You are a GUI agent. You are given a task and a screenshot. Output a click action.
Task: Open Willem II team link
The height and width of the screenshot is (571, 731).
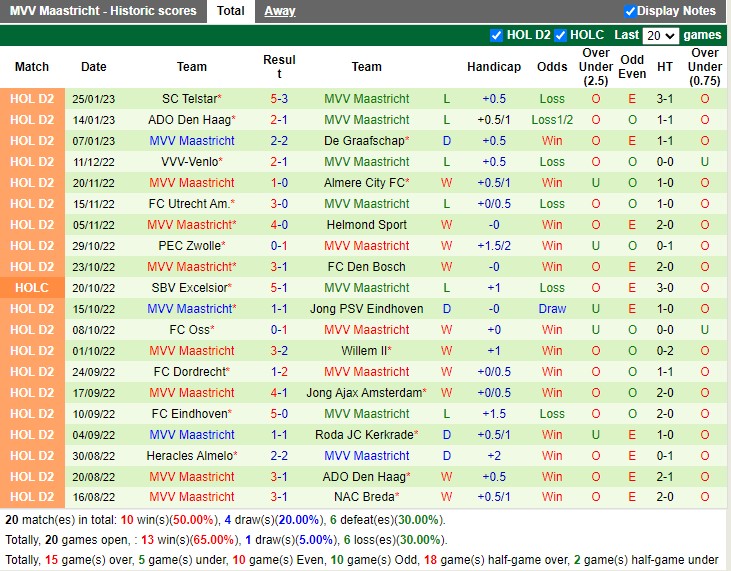click(366, 351)
